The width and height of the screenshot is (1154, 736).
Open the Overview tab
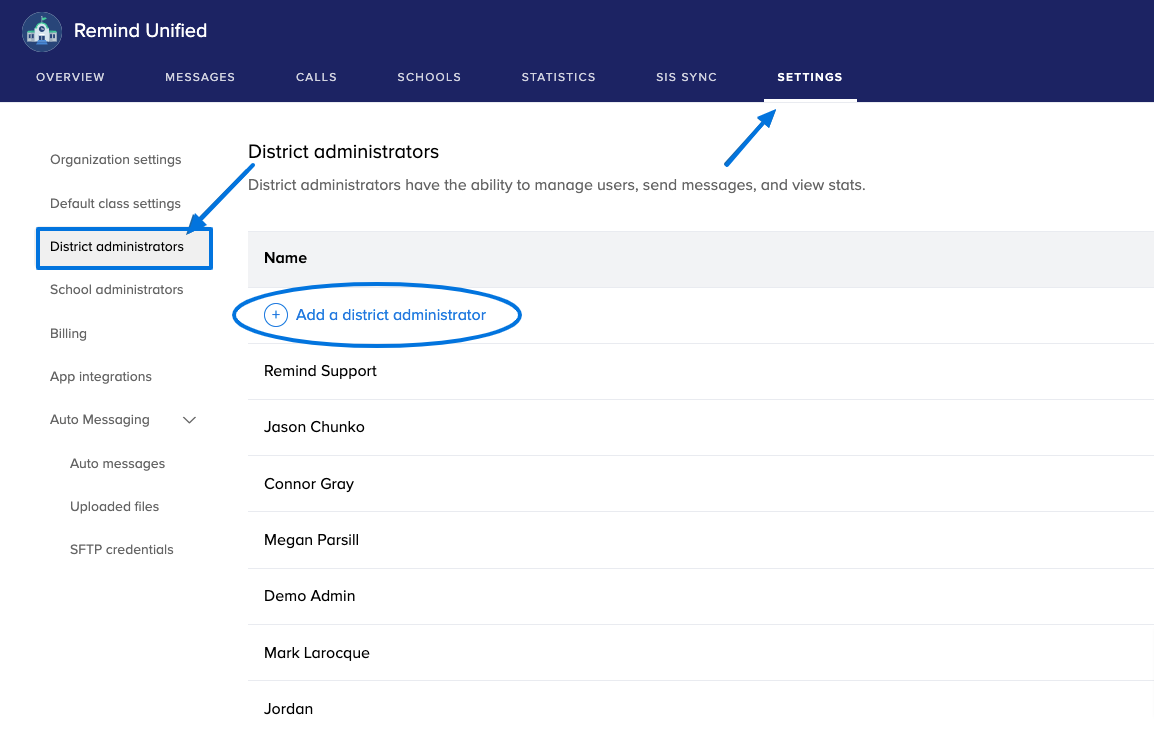(x=70, y=77)
